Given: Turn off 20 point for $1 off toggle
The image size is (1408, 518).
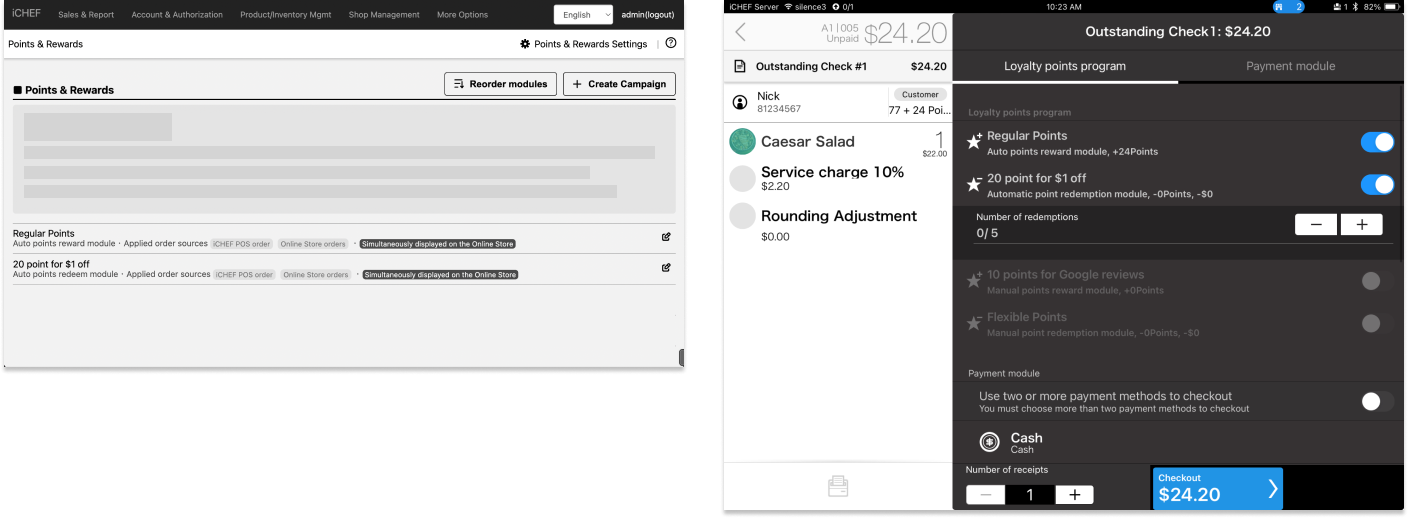Looking at the screenshot, I should coord(1377,185).
